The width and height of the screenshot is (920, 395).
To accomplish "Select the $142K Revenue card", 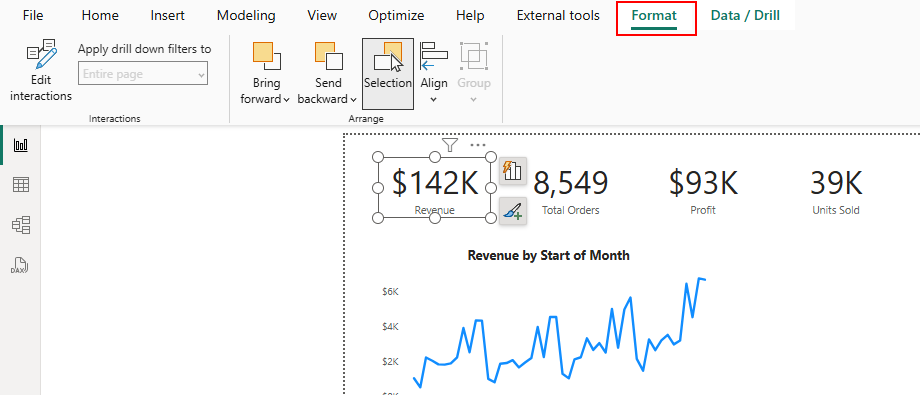I will [x=435, y=188].
